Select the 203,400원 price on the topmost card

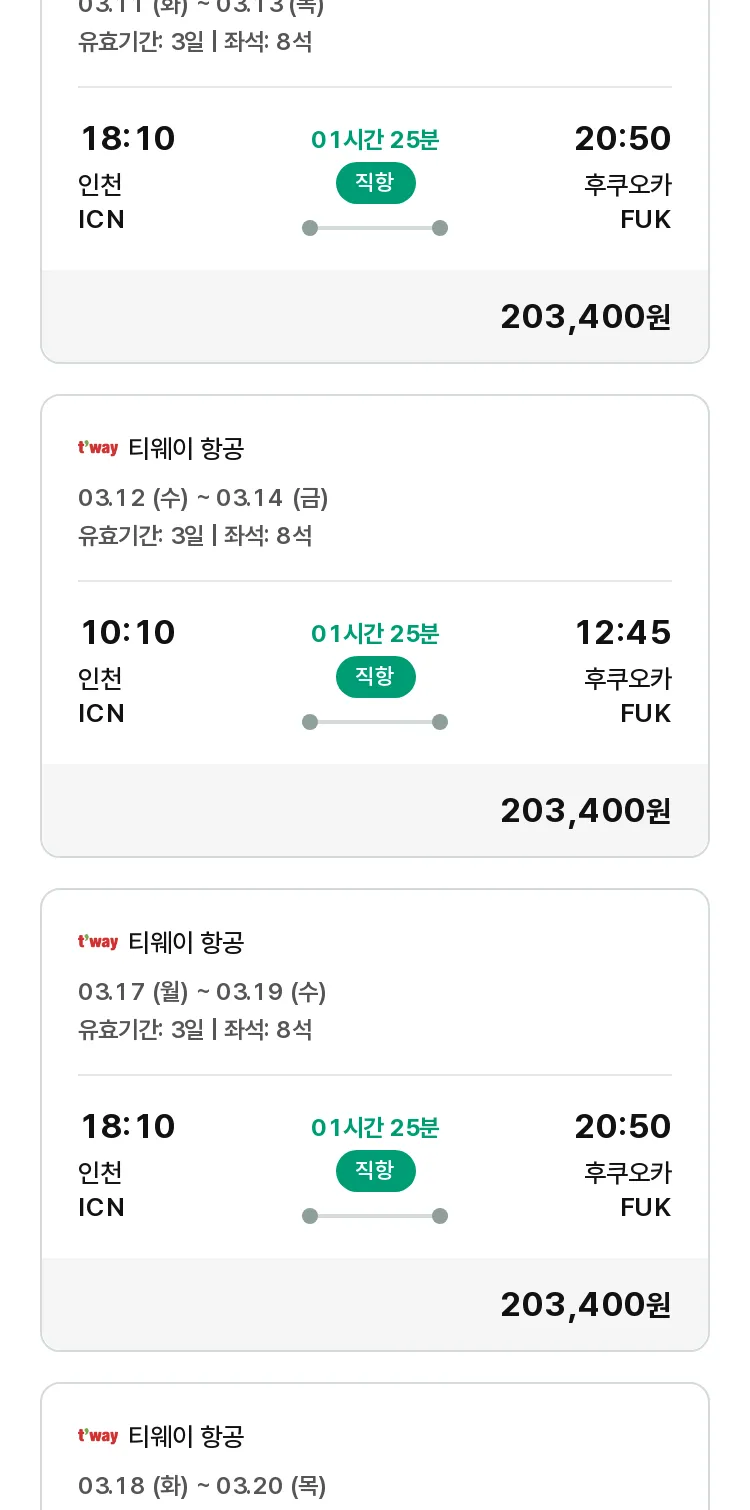(x=585, y=316)
